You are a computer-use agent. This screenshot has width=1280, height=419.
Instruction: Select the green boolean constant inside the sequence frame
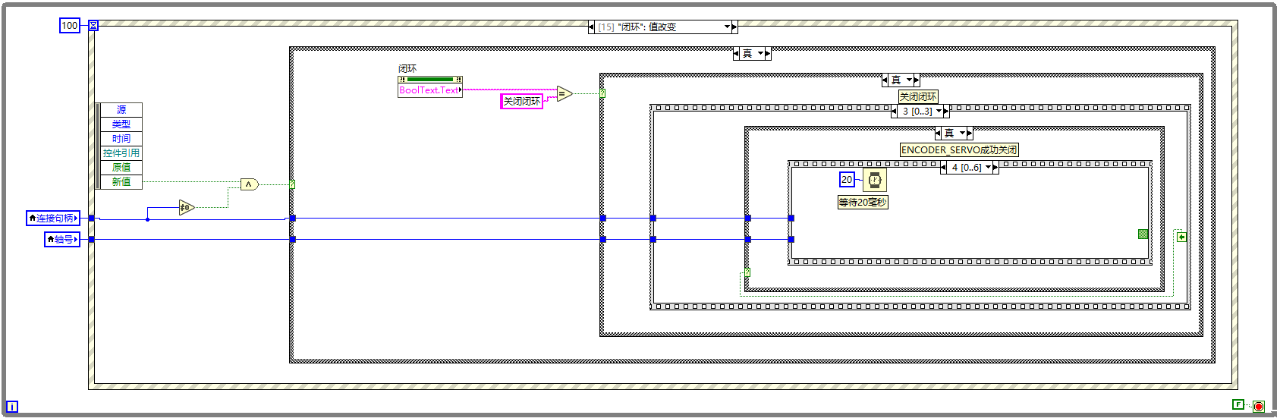pyautogui.click(x=1142, y=234)
